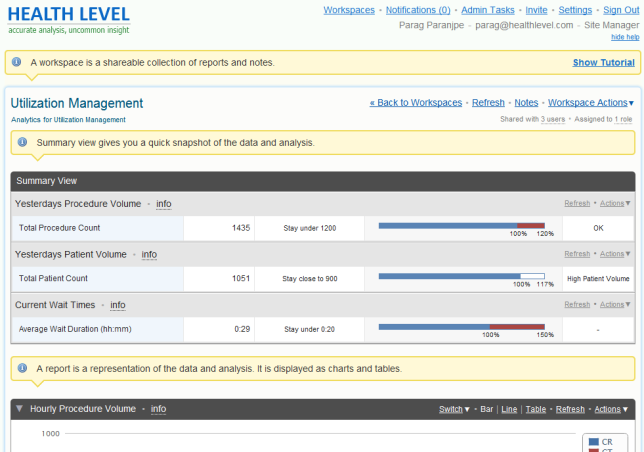The height and width of the screenshot is (452, 644).
Task: Click the Show Tutorial link
Action: 603,62
